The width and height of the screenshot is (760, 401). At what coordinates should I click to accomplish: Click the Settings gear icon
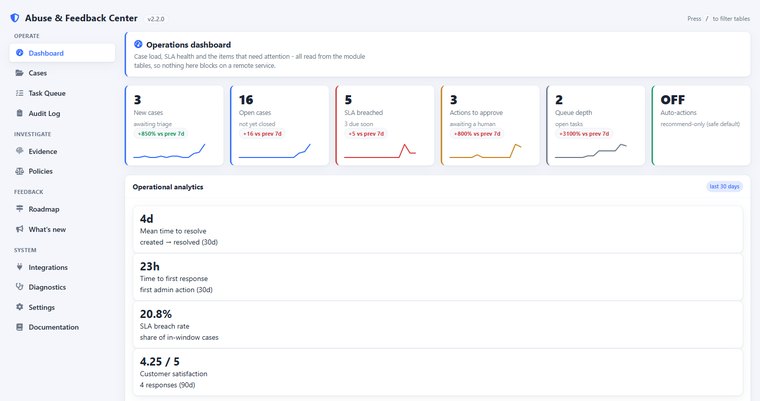click(19, 307)
